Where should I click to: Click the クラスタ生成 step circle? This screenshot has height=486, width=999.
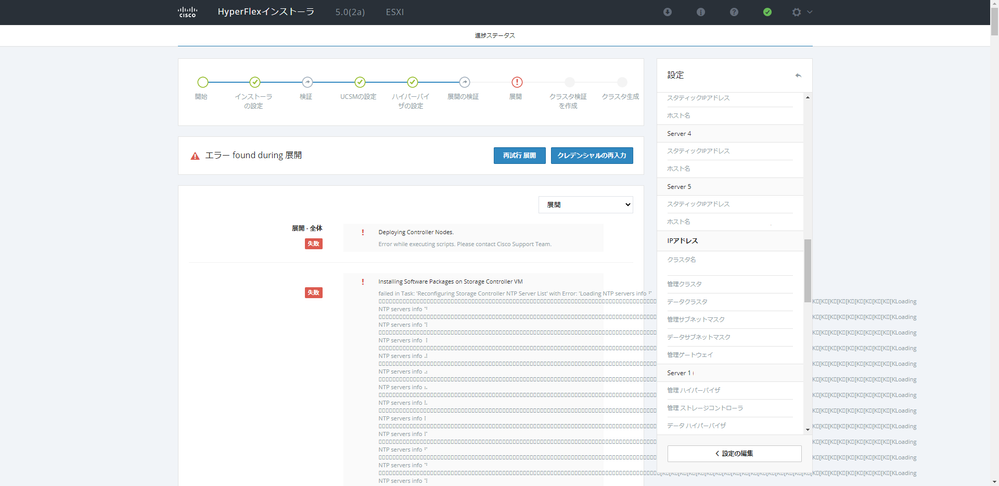pos(622,82)
